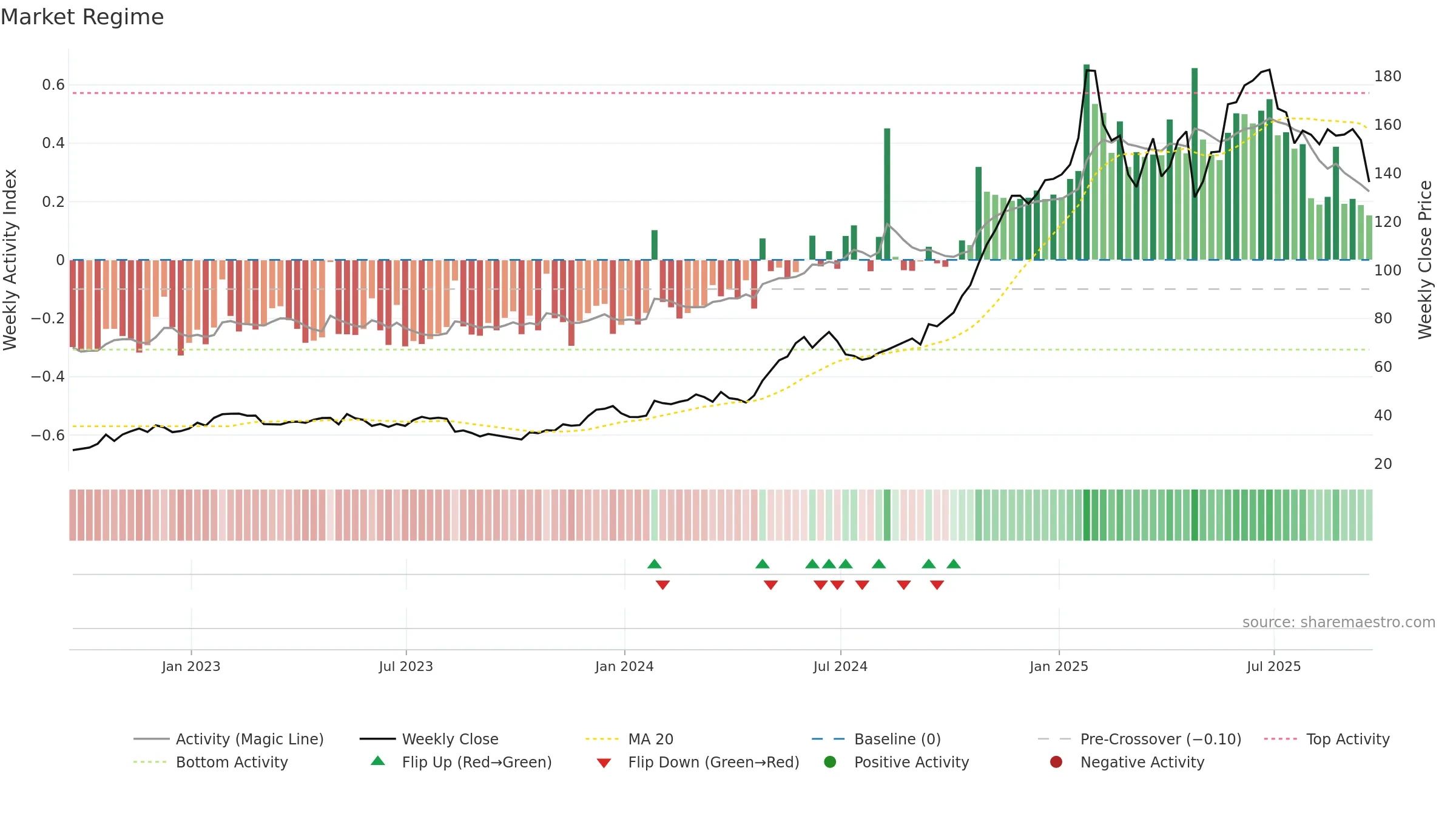The image size is (1456, 819).
Task: Click the Jan 2023 axis label
Action: (191, 667)
